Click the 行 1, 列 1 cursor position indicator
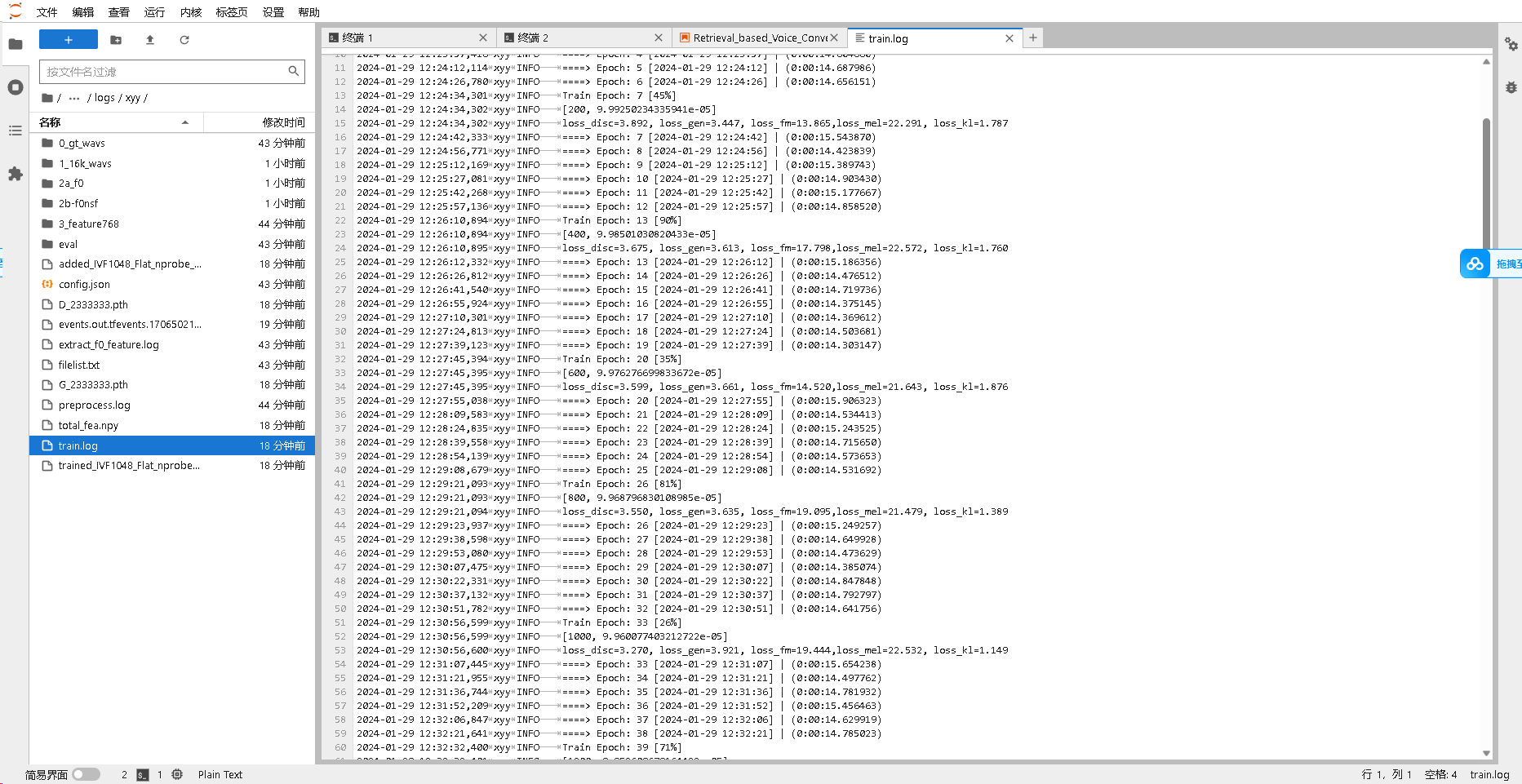 (x=1387, y=775)
